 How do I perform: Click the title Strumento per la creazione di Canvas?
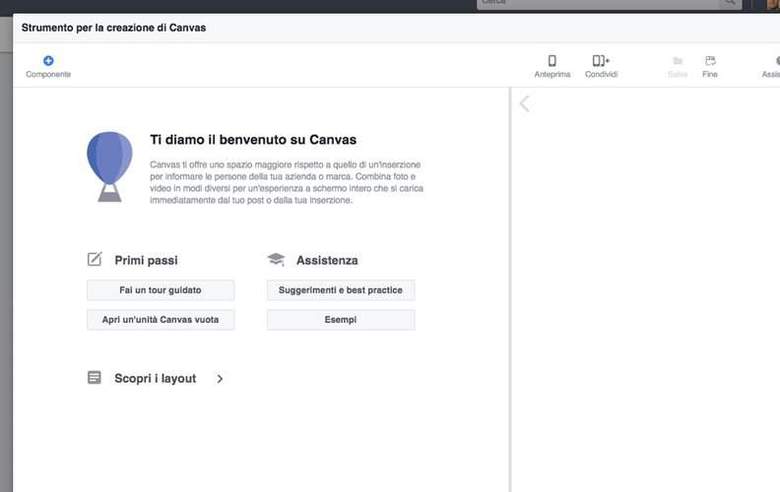(113, 28)
